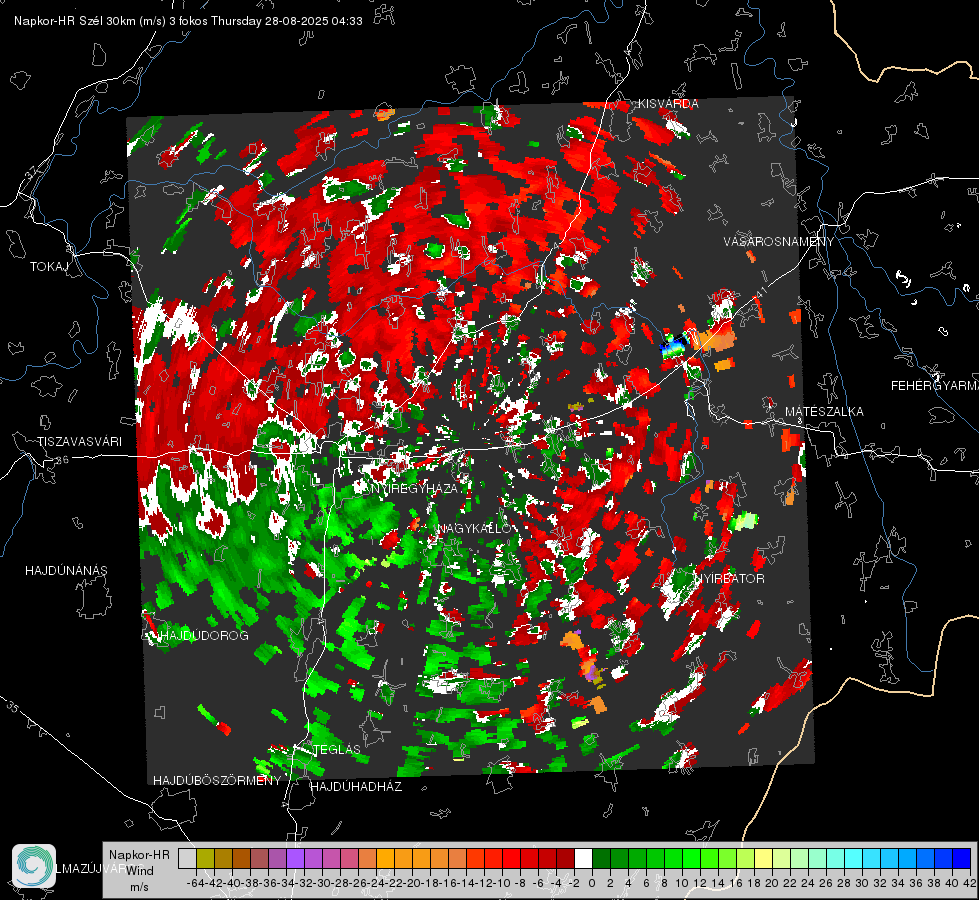Click the swirl logo icon beside the legend
The width and height of the screenshot is (979, 900).
tap(34, 866)
